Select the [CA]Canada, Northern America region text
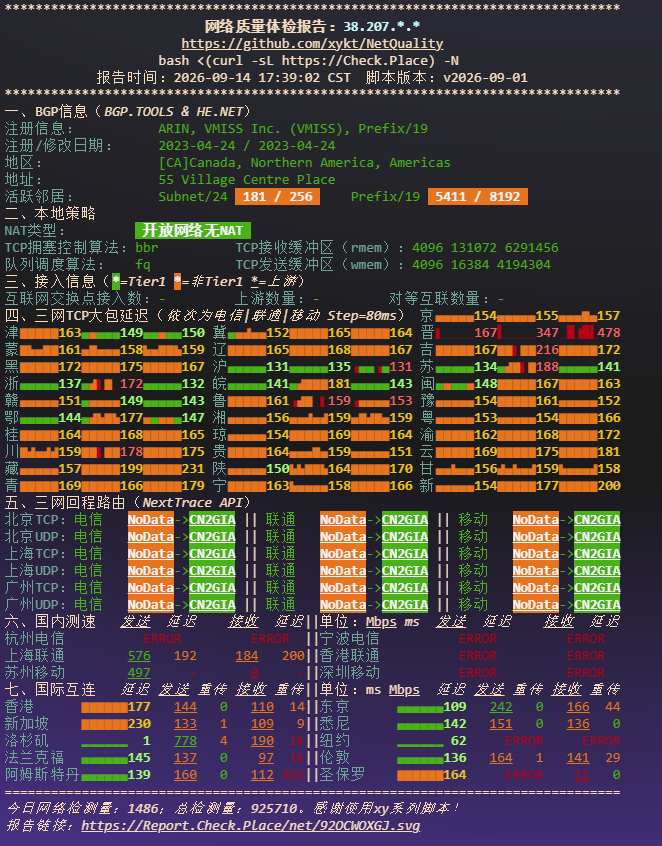The image size is (662, 846). pos(304,162)
